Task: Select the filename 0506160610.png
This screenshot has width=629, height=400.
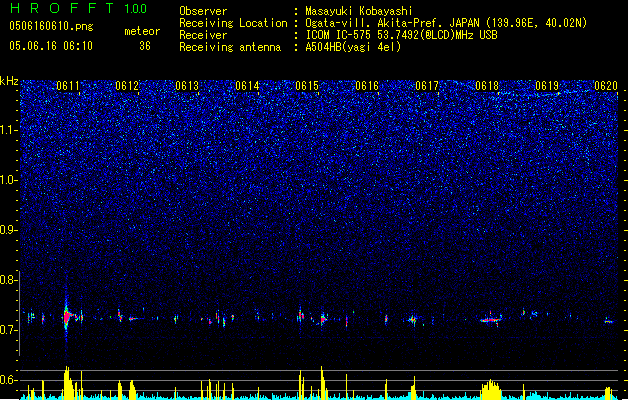Action: point(51,26)
